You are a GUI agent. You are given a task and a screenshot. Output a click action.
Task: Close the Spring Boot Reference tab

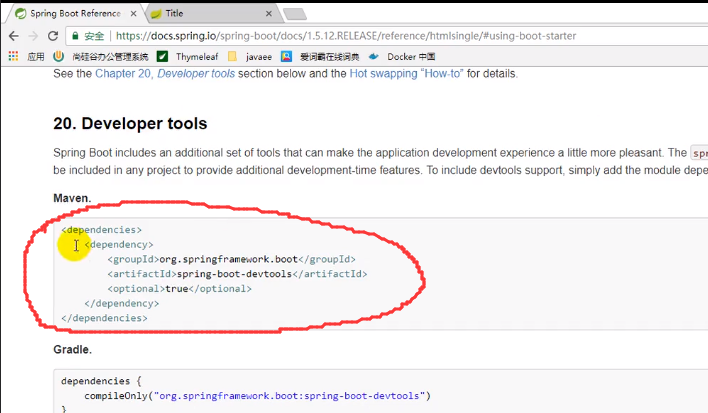coord(133,14)
